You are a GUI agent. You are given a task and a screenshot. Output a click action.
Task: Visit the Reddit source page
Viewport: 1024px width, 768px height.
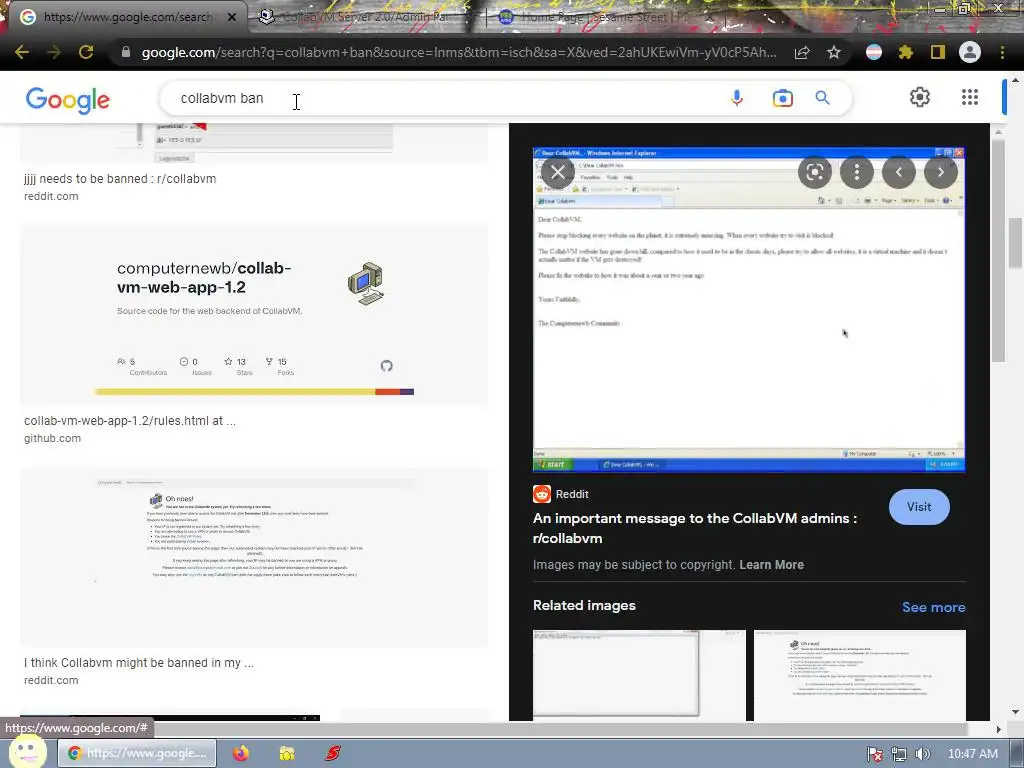(x=919, y=507)
